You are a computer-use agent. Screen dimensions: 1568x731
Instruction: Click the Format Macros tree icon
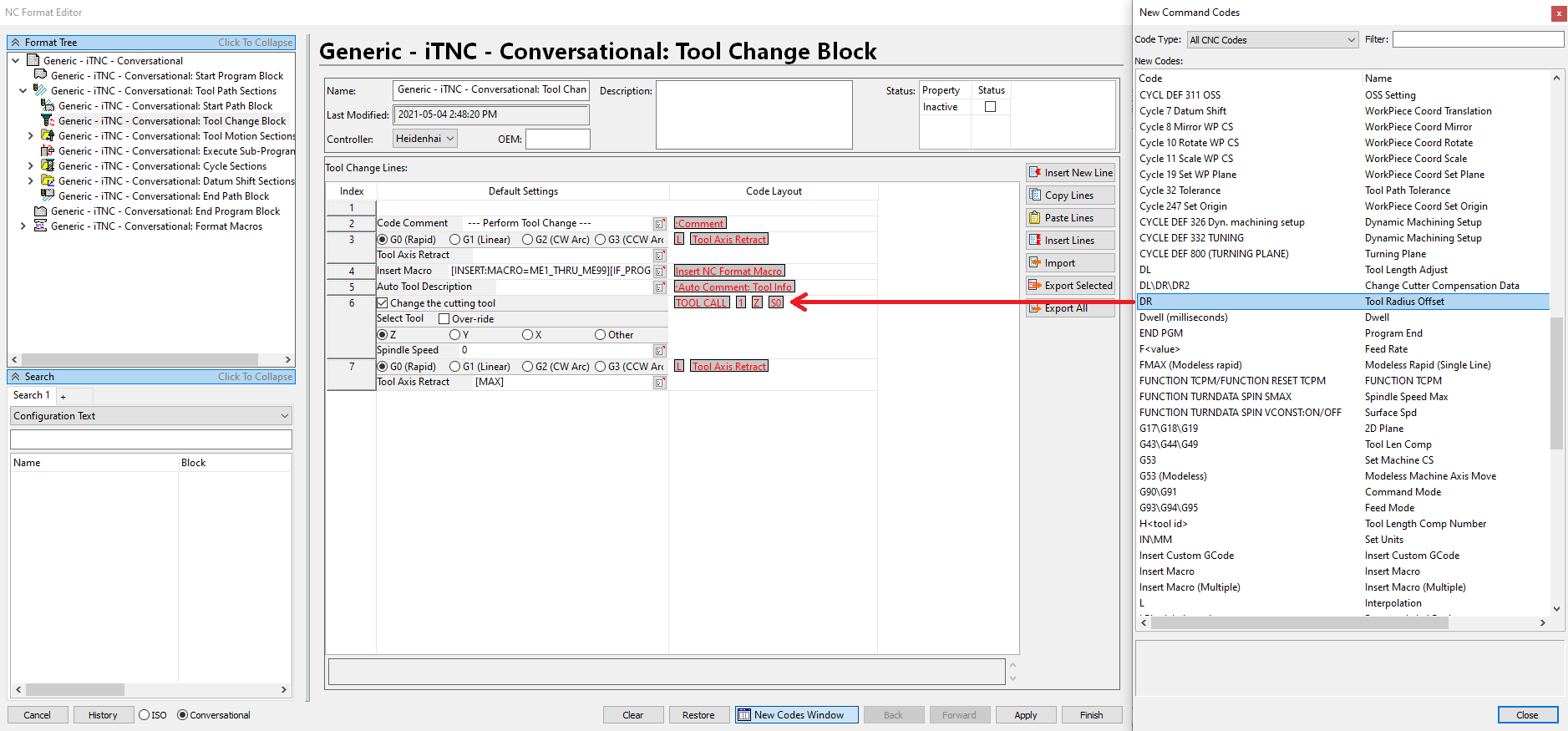[x=40, y=226]
